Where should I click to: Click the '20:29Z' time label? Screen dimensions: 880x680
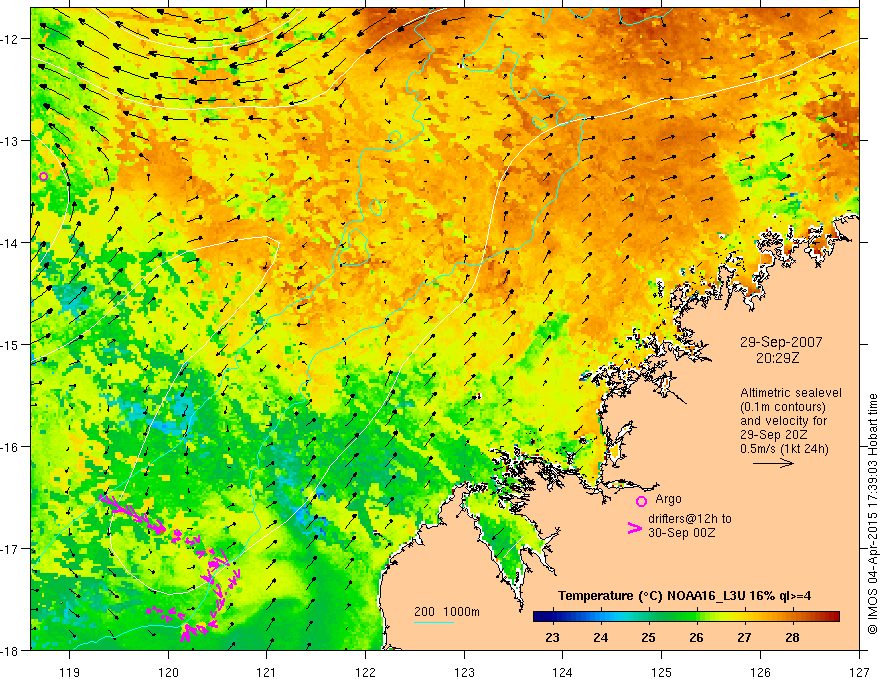777,358
